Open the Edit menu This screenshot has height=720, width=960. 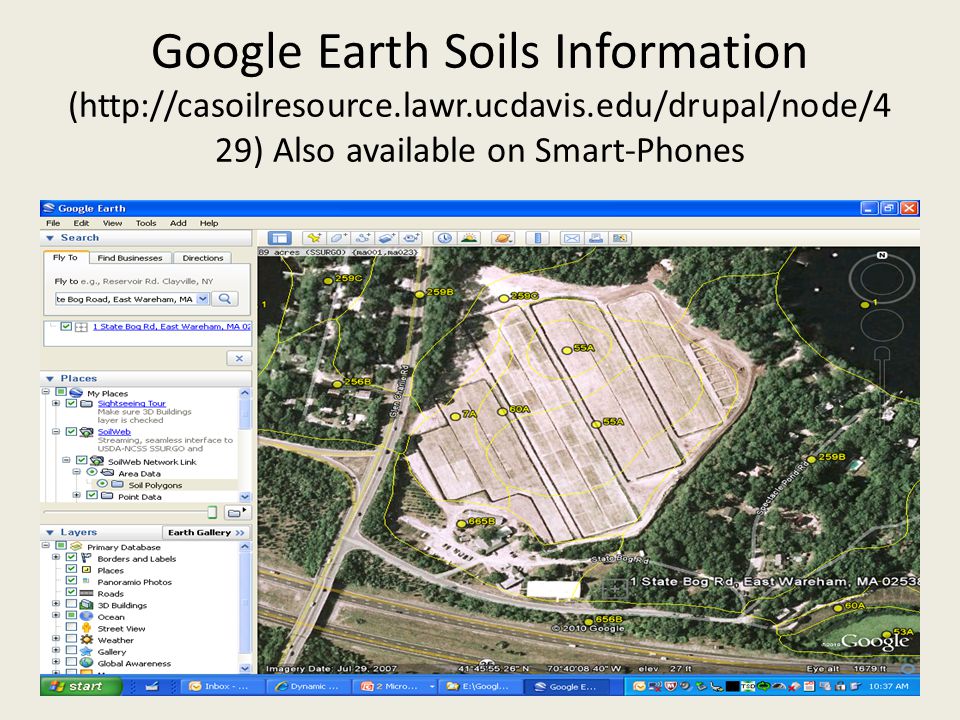click(81, 223)
